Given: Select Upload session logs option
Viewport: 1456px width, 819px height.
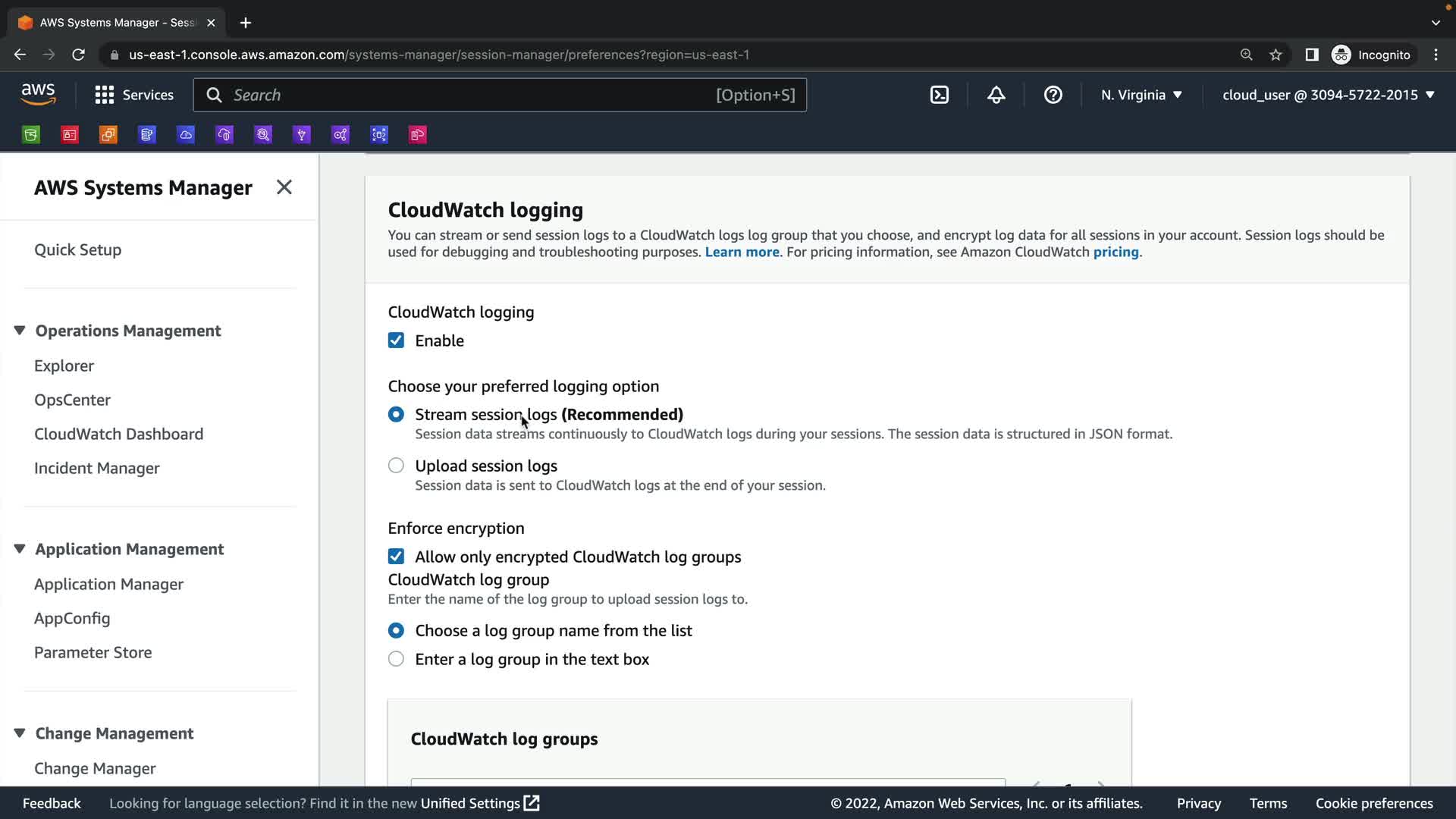Looking at the screenshot, I should (x=396, y=466).
